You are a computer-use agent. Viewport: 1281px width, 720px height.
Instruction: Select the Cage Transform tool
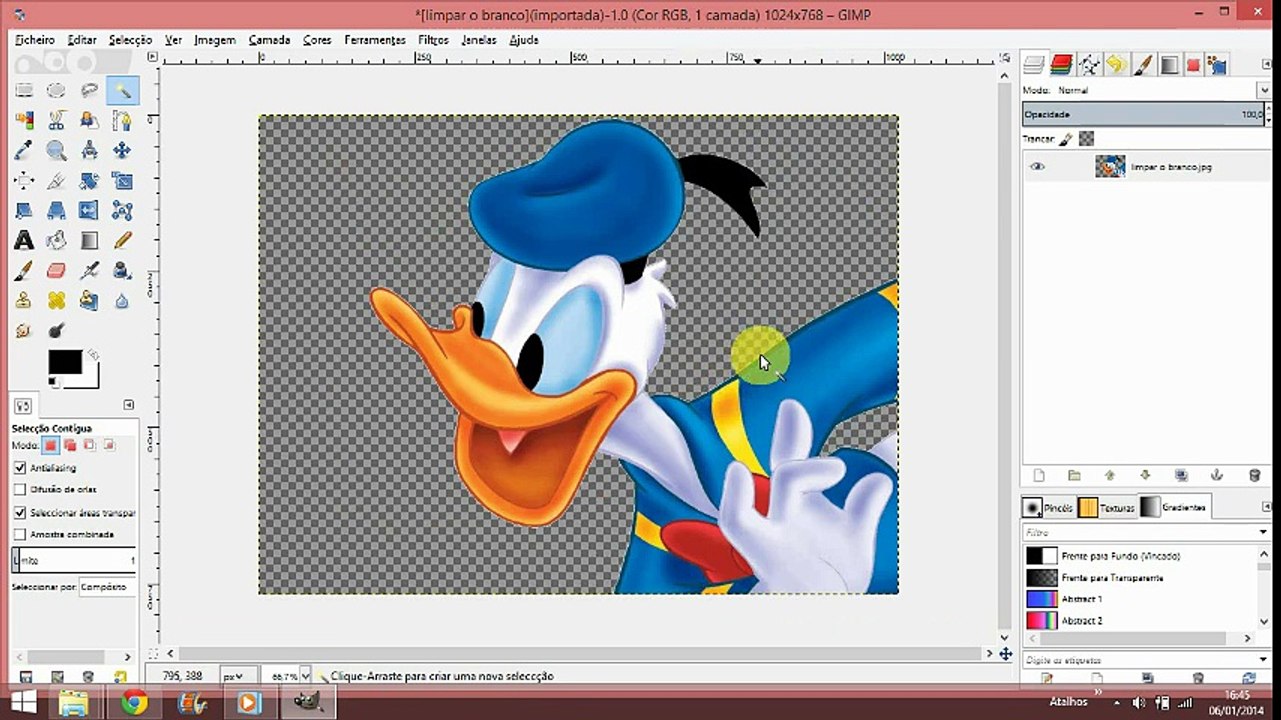point(122,211)
